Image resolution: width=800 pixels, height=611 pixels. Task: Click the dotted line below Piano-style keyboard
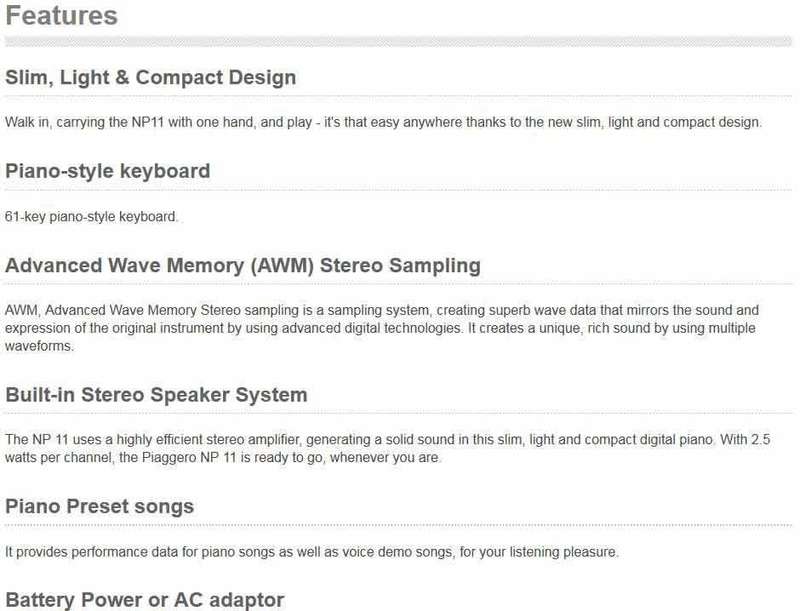coord(398,190)
